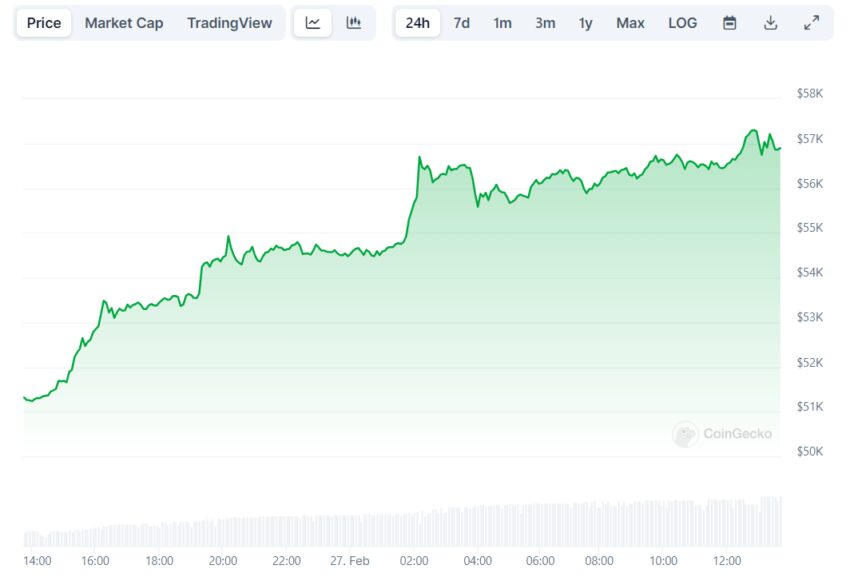This screenshot has height=585, width=850.
Task: Download the chart data
Action: [x=770, y=23]
